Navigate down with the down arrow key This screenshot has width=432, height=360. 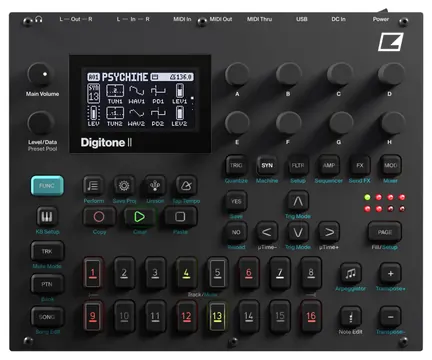point(298,232)
